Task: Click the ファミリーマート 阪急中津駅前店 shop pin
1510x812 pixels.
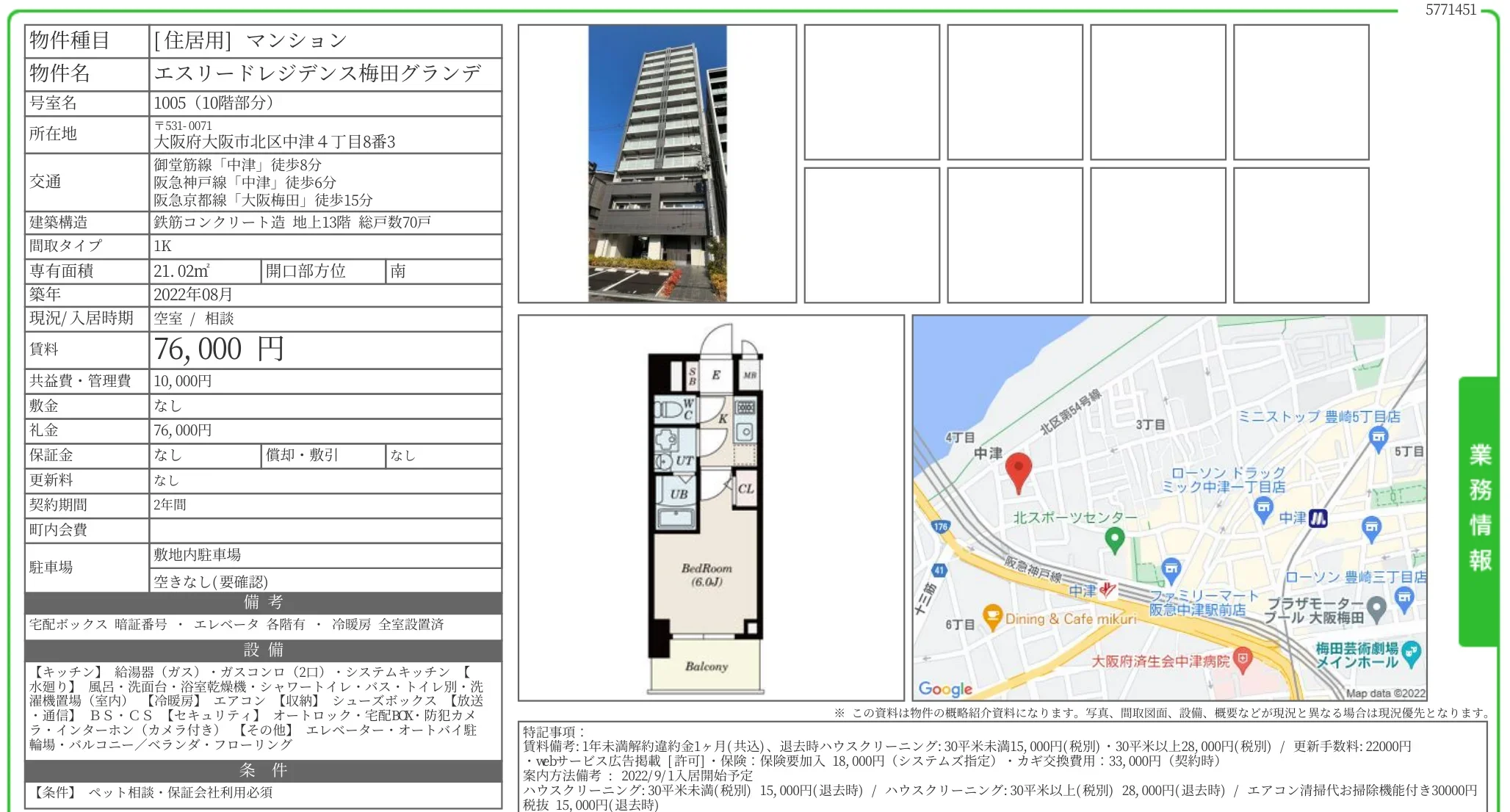Action: (1171, 569)
